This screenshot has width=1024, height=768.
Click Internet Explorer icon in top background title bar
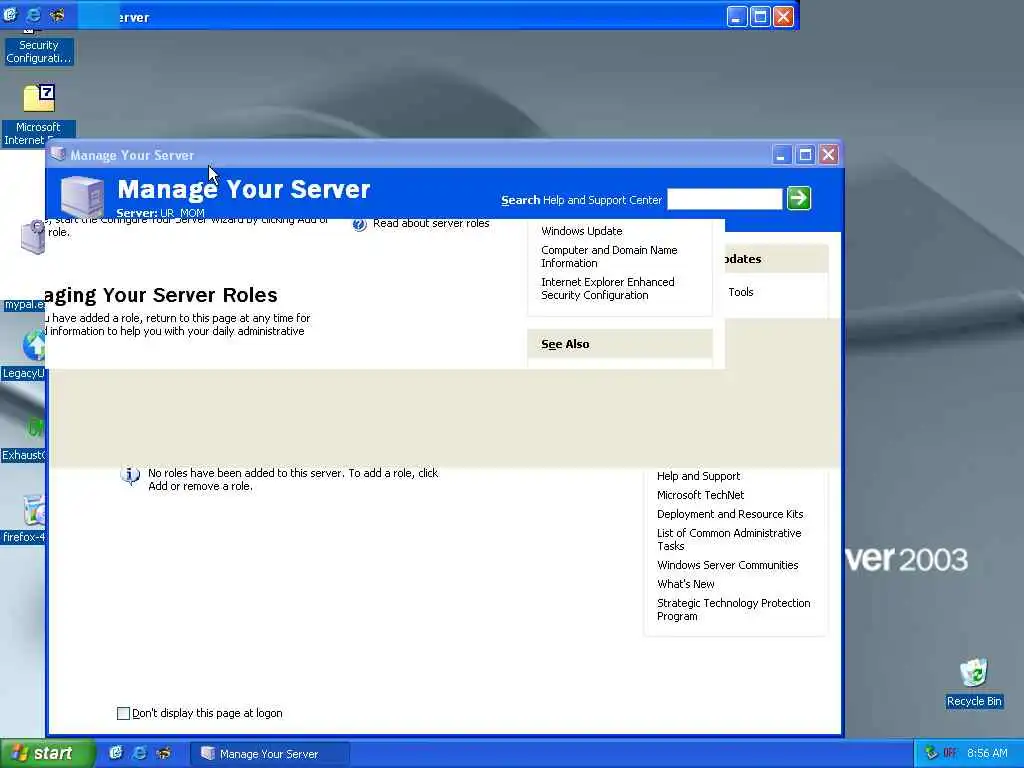pos(33,14)
